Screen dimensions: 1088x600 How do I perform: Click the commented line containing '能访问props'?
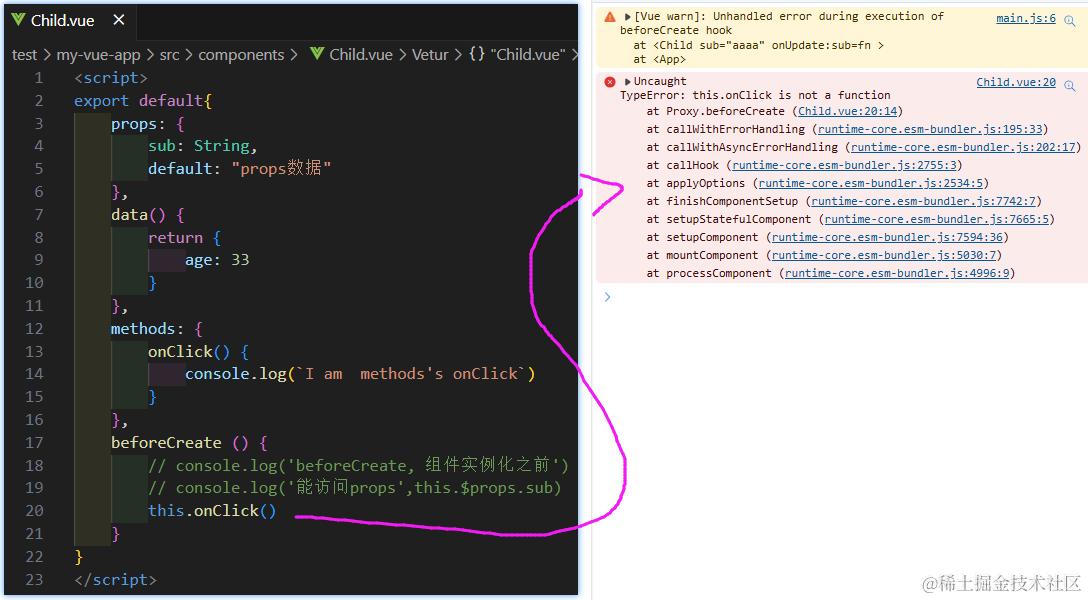(x=355, y=488)
